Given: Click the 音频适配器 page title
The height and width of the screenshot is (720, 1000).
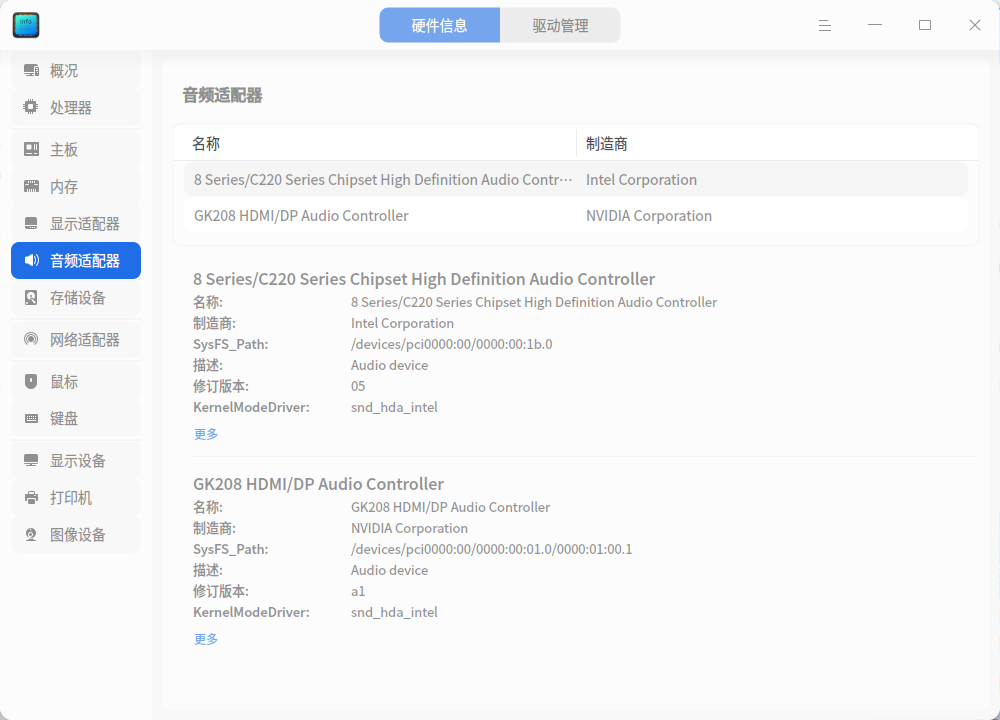Looking at the screenshot, I should pyautogui.click(x=223, y=95).
